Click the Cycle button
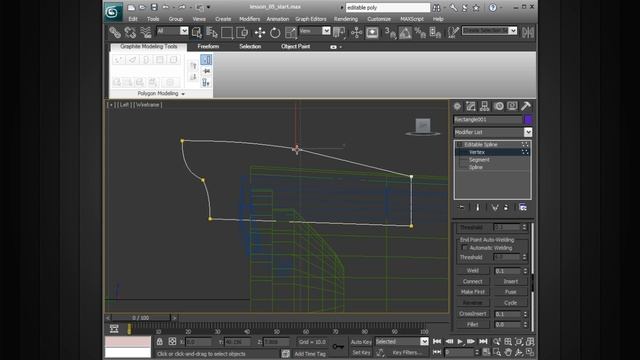The image size is (640, 360). click(511, 302)
